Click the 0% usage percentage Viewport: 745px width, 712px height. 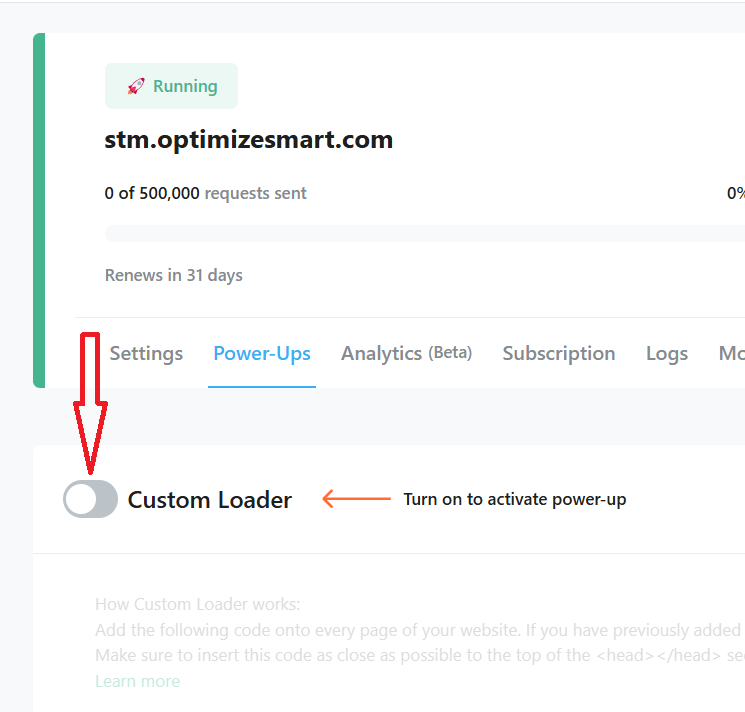[735, 193]
